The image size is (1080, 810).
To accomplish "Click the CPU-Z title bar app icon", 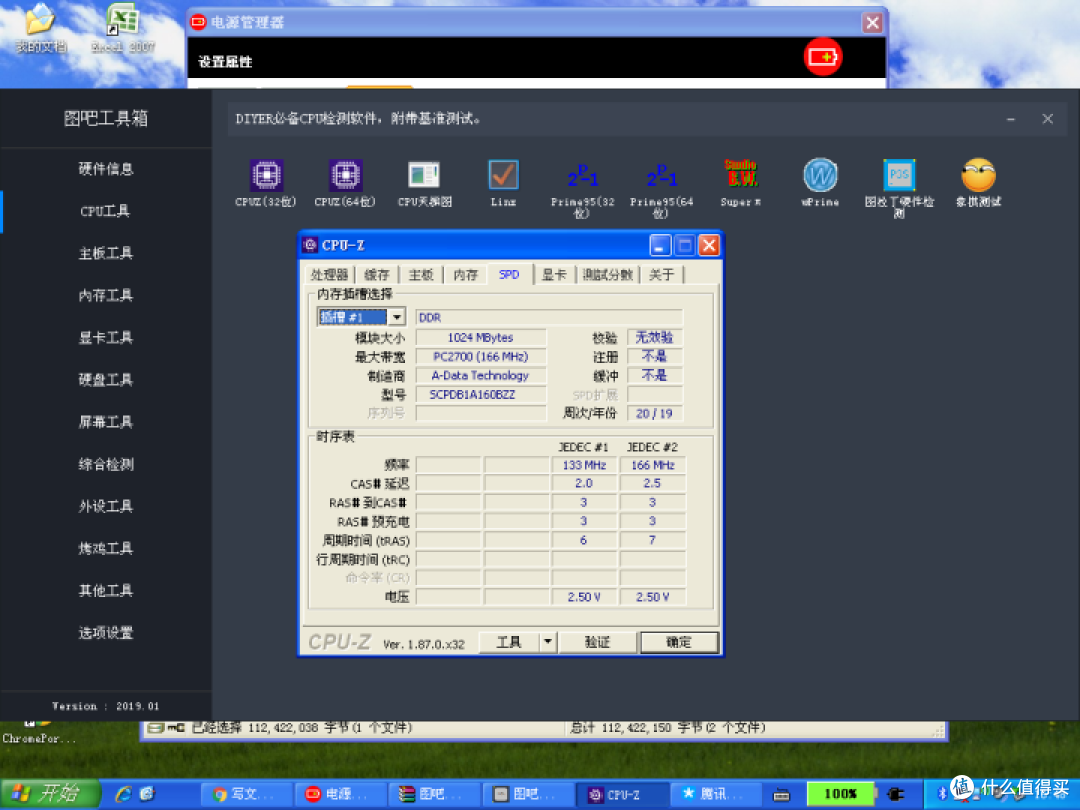I will click(x=311, y=245).
